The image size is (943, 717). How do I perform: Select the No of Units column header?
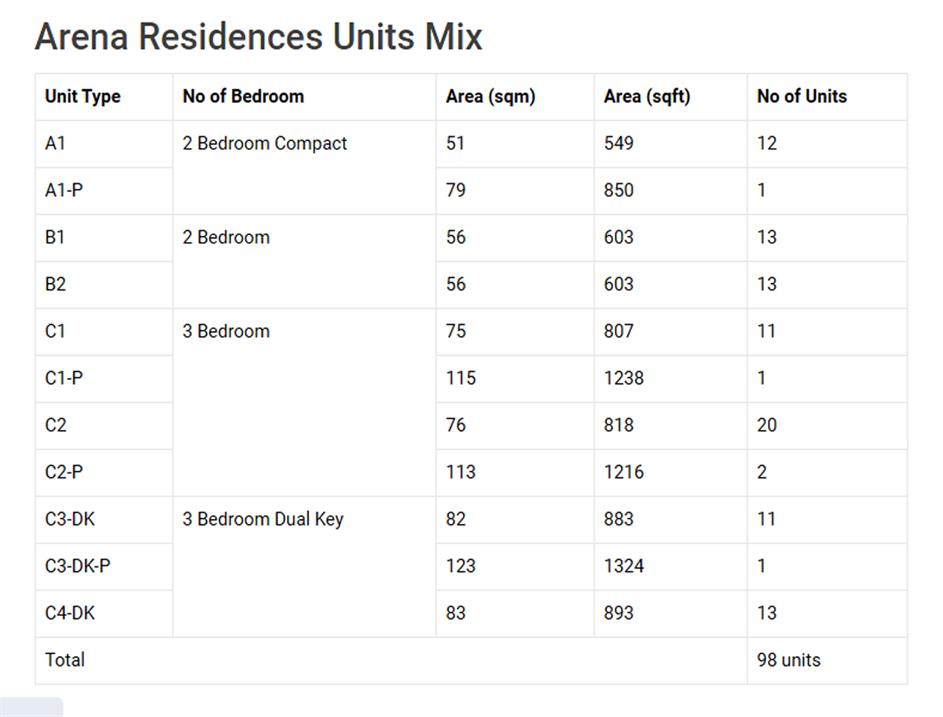[x=801, y=97]
